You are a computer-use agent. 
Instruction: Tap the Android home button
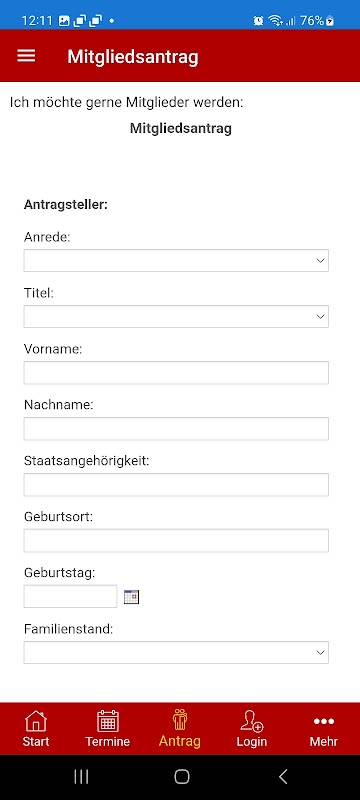tap(182, 777)
